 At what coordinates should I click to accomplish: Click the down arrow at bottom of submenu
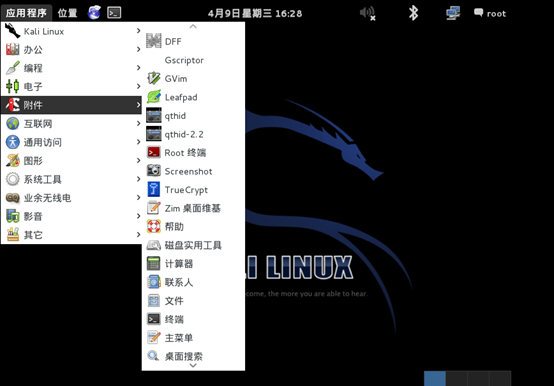(193, 366)
